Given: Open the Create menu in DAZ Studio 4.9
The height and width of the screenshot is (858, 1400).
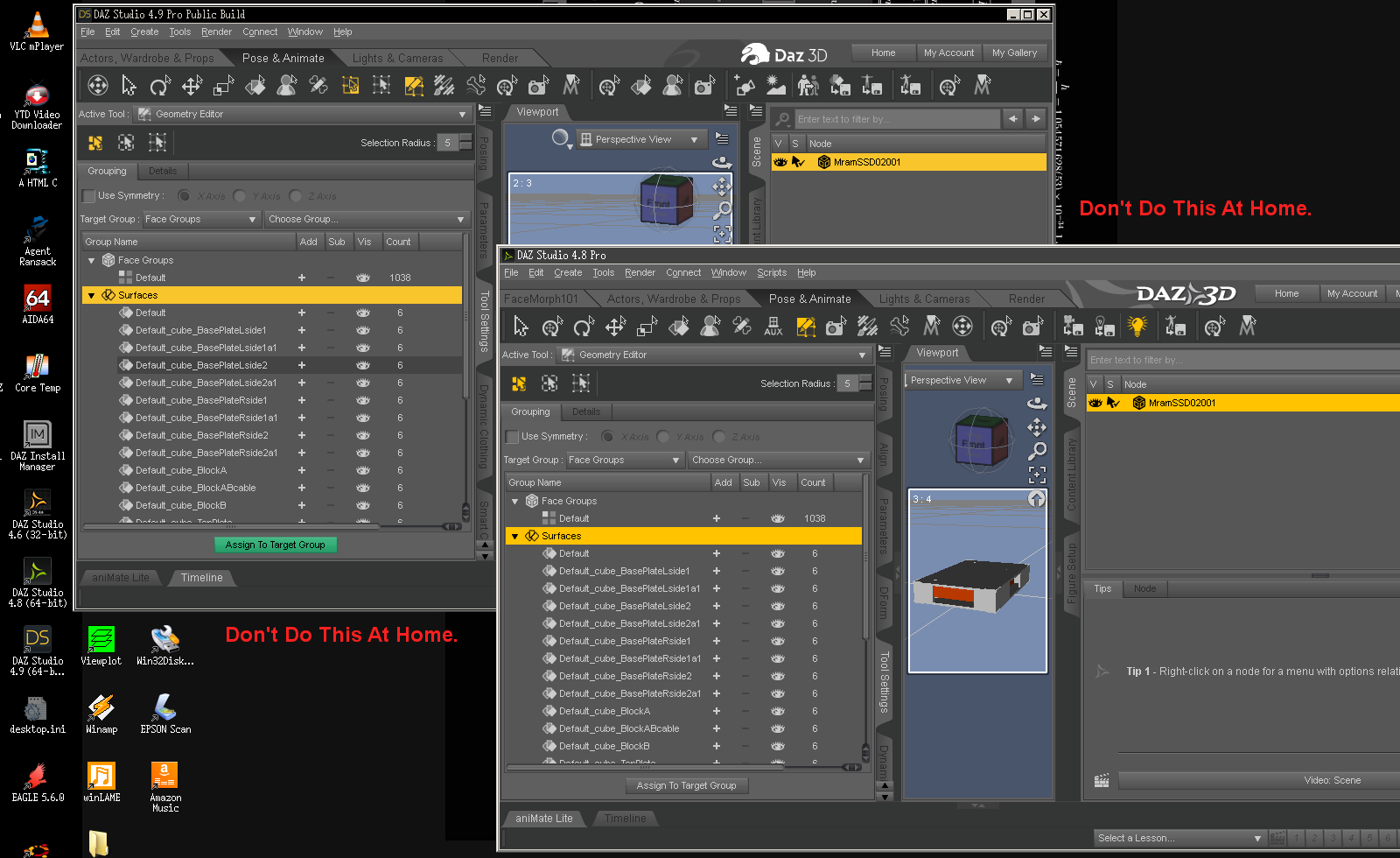Looking at the screenshot, I should (144, 32).
